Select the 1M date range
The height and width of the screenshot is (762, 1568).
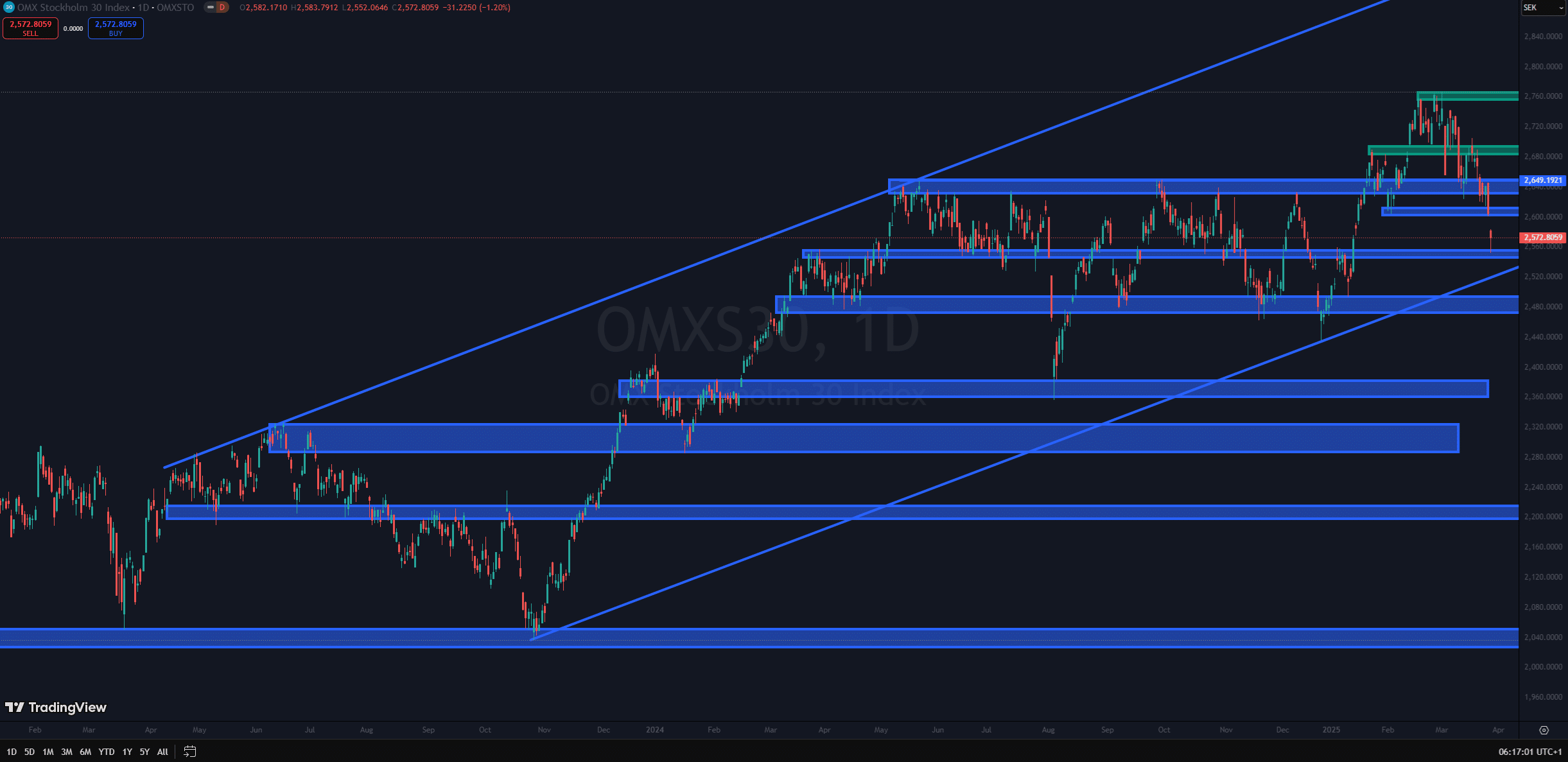tap(48, 752)
